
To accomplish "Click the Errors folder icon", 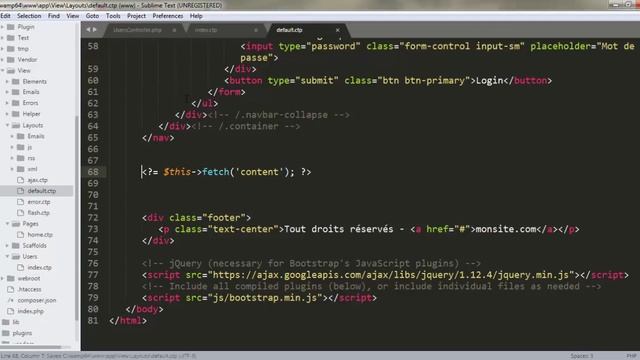I will click(x=16, y=103).
